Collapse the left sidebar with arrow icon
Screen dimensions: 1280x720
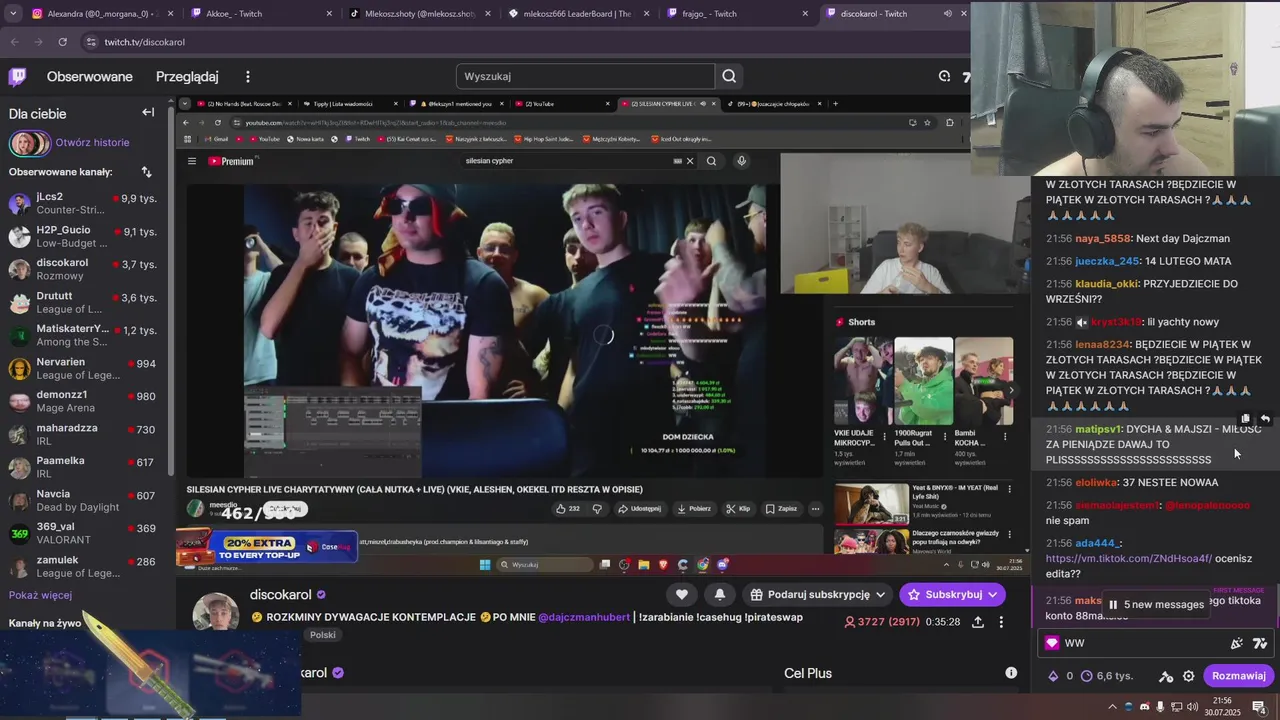pyautogui.click(x=148, y=113)
